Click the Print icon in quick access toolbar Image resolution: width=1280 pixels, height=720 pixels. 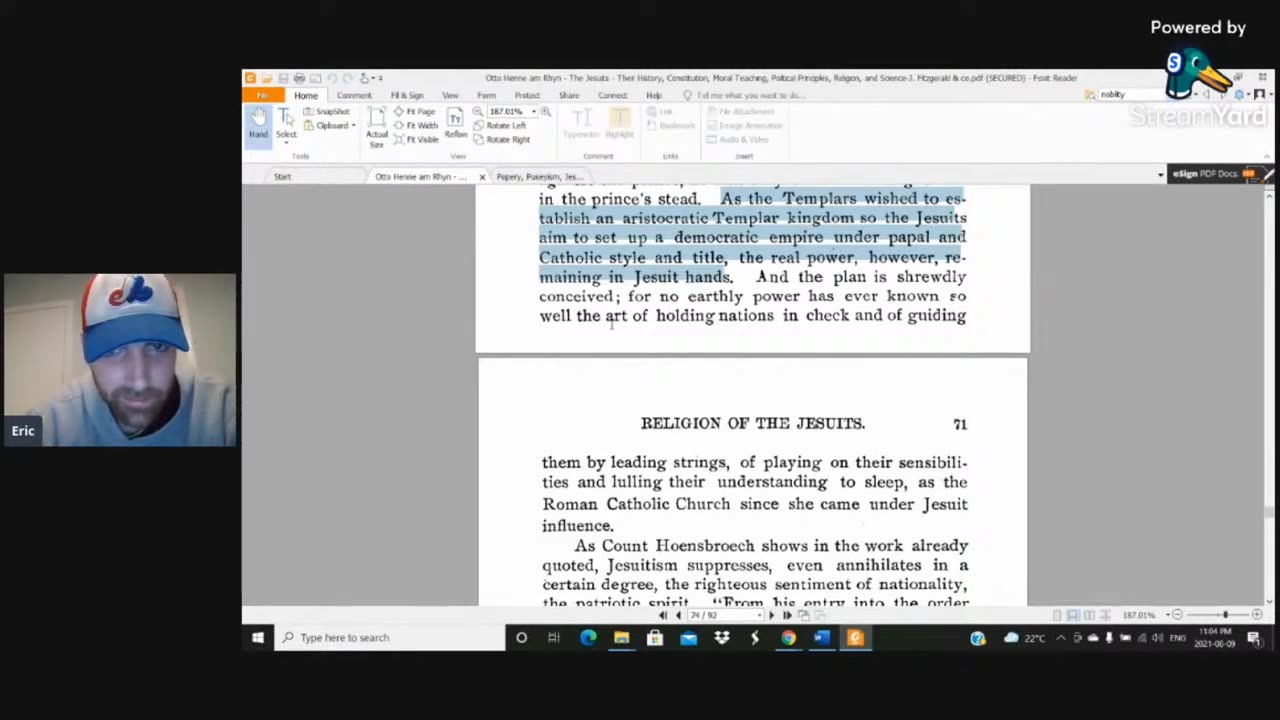[x=299, y=78]
